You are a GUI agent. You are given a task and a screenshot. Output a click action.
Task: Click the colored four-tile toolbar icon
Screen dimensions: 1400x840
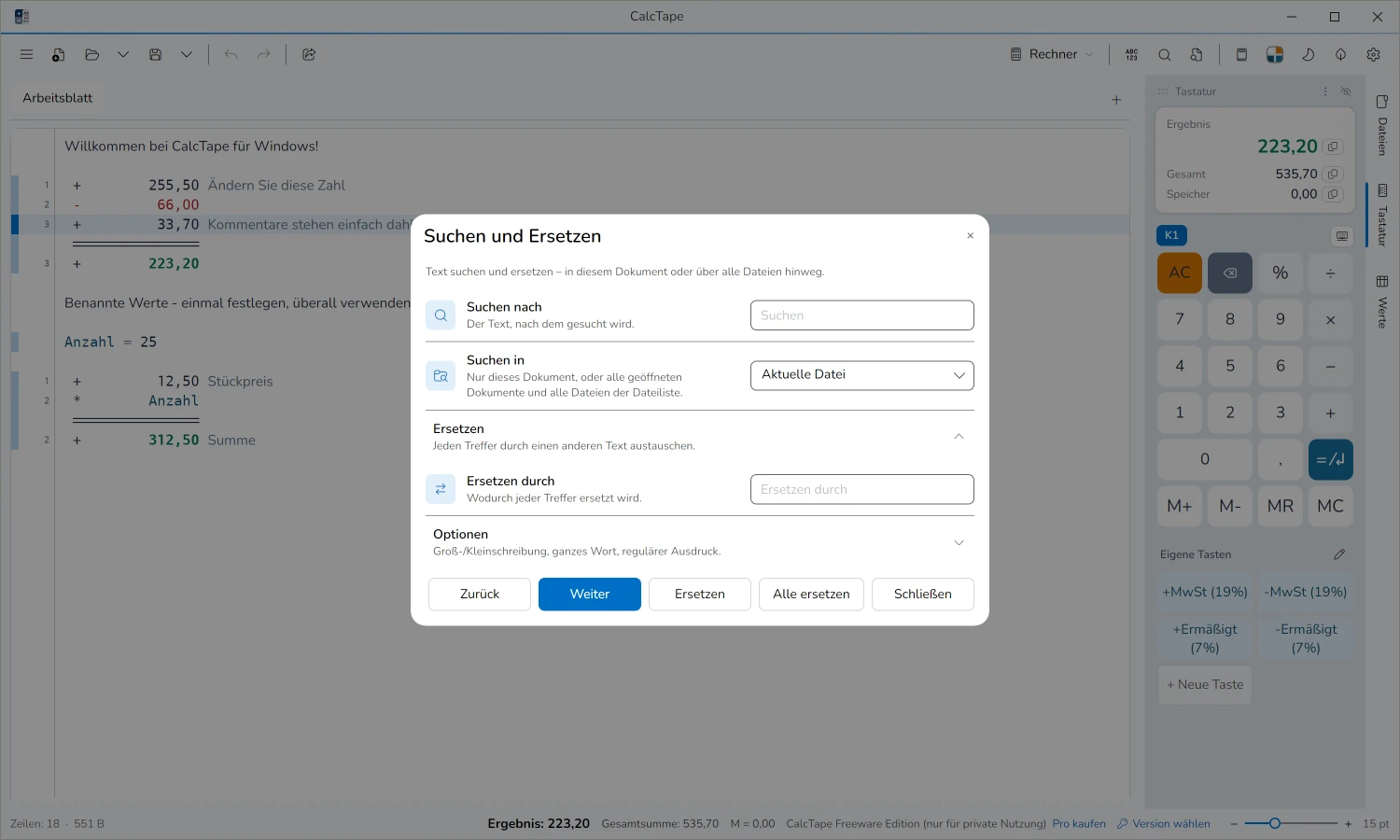(1275, 54)
